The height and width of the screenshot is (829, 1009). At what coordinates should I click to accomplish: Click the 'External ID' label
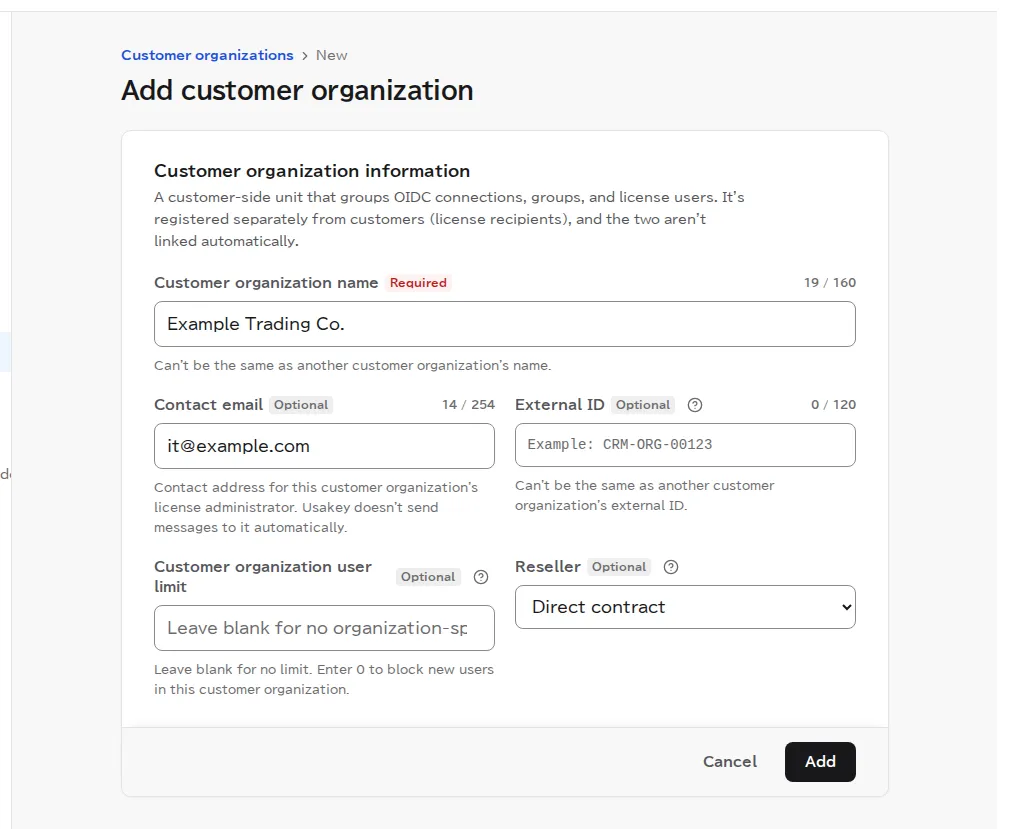560,405
